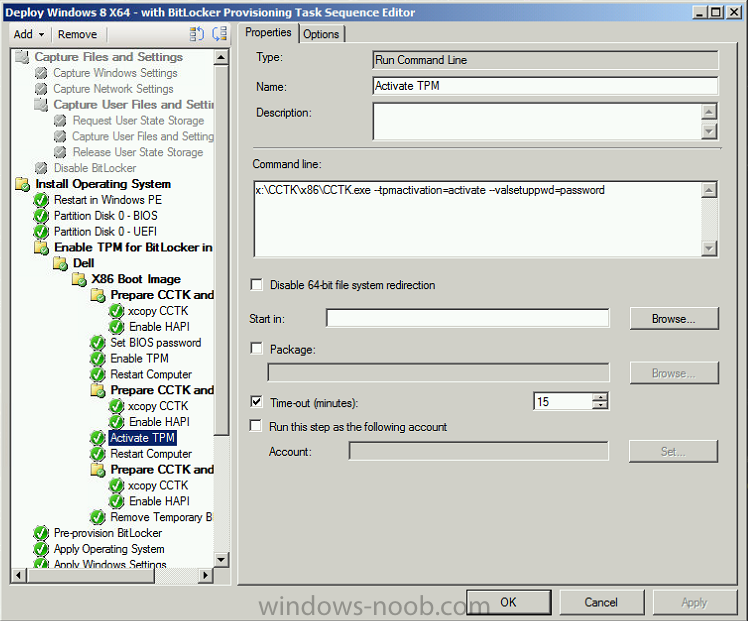Click the Name input field
Screen dimensions: 748x621
pyautogui.click(x=545, y=86)
